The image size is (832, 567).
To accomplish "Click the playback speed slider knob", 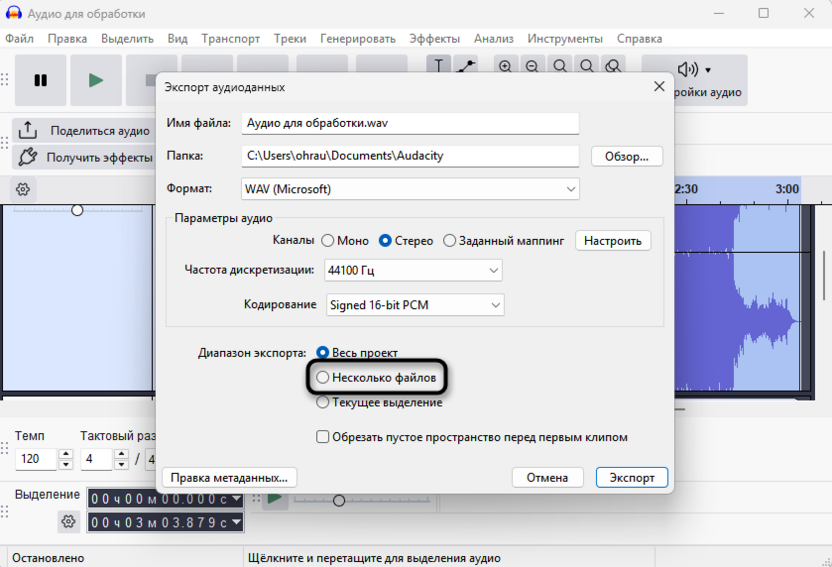I will coord(339,500).
